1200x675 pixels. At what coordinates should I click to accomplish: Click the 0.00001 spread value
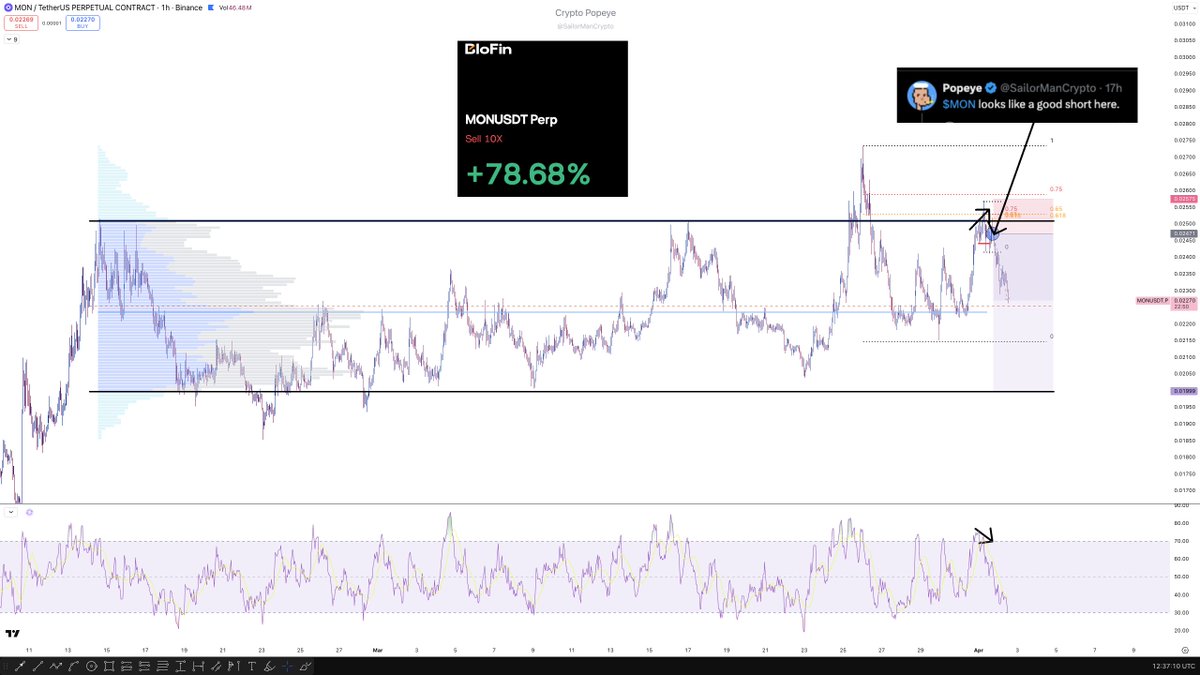[52, 25]
